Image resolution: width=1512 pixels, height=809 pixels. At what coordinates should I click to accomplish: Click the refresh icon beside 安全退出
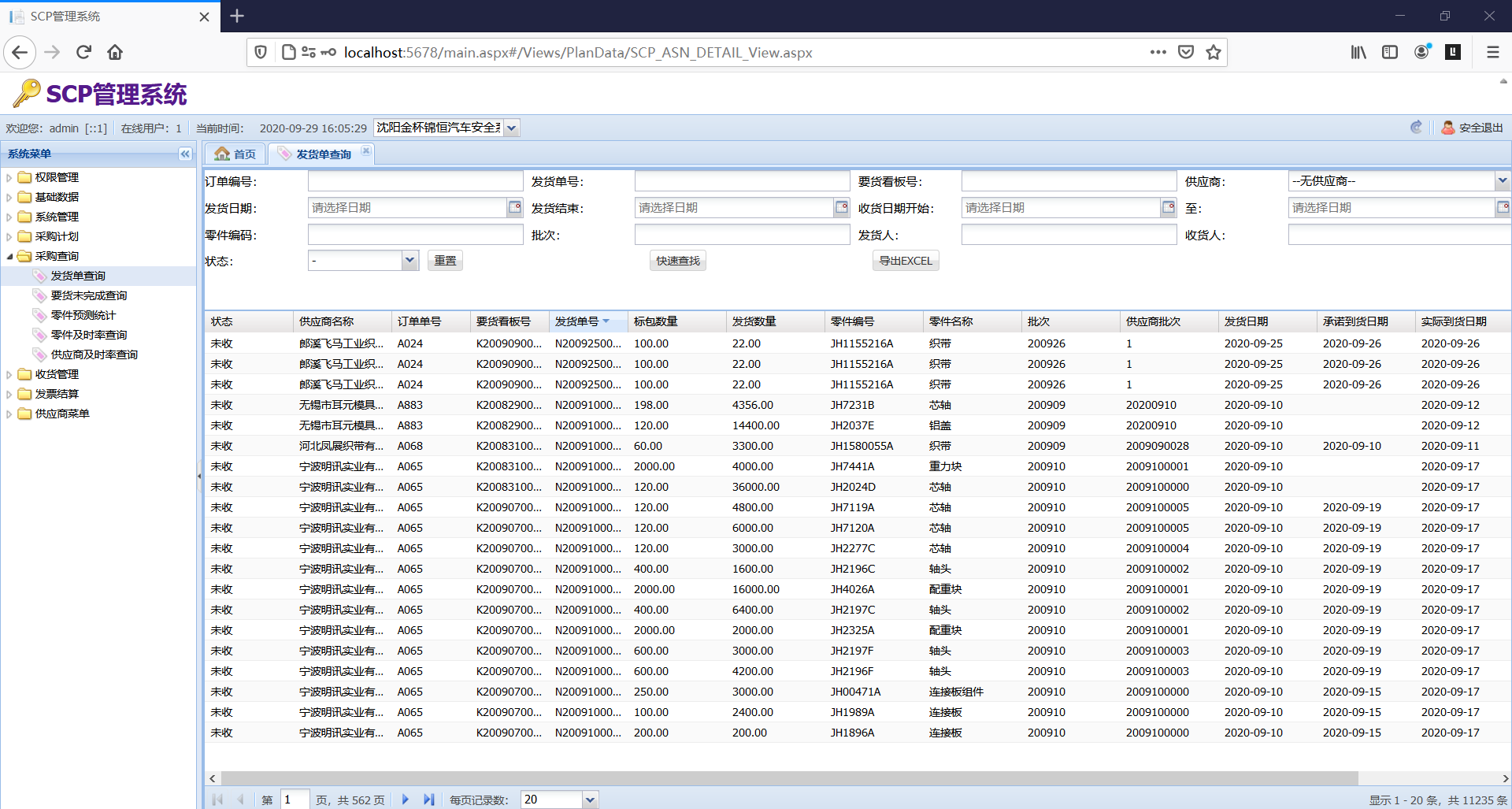click(1416, 128)
